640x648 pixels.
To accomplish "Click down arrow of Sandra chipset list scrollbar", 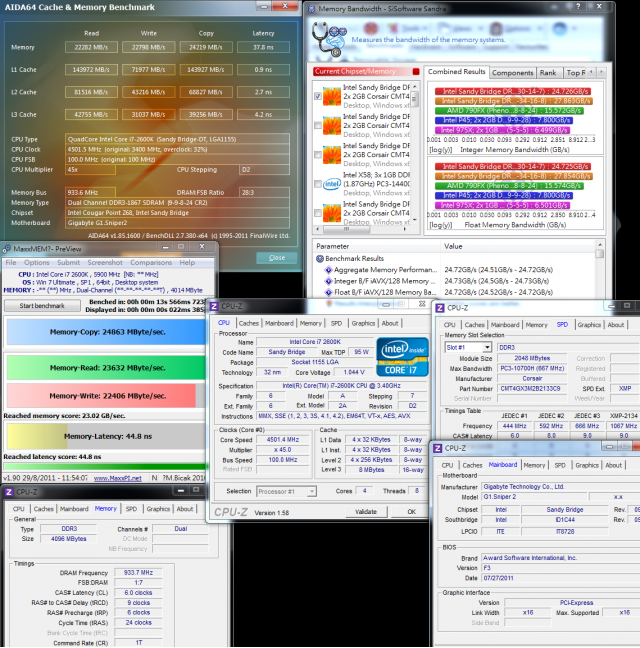I will click(414, 220).
